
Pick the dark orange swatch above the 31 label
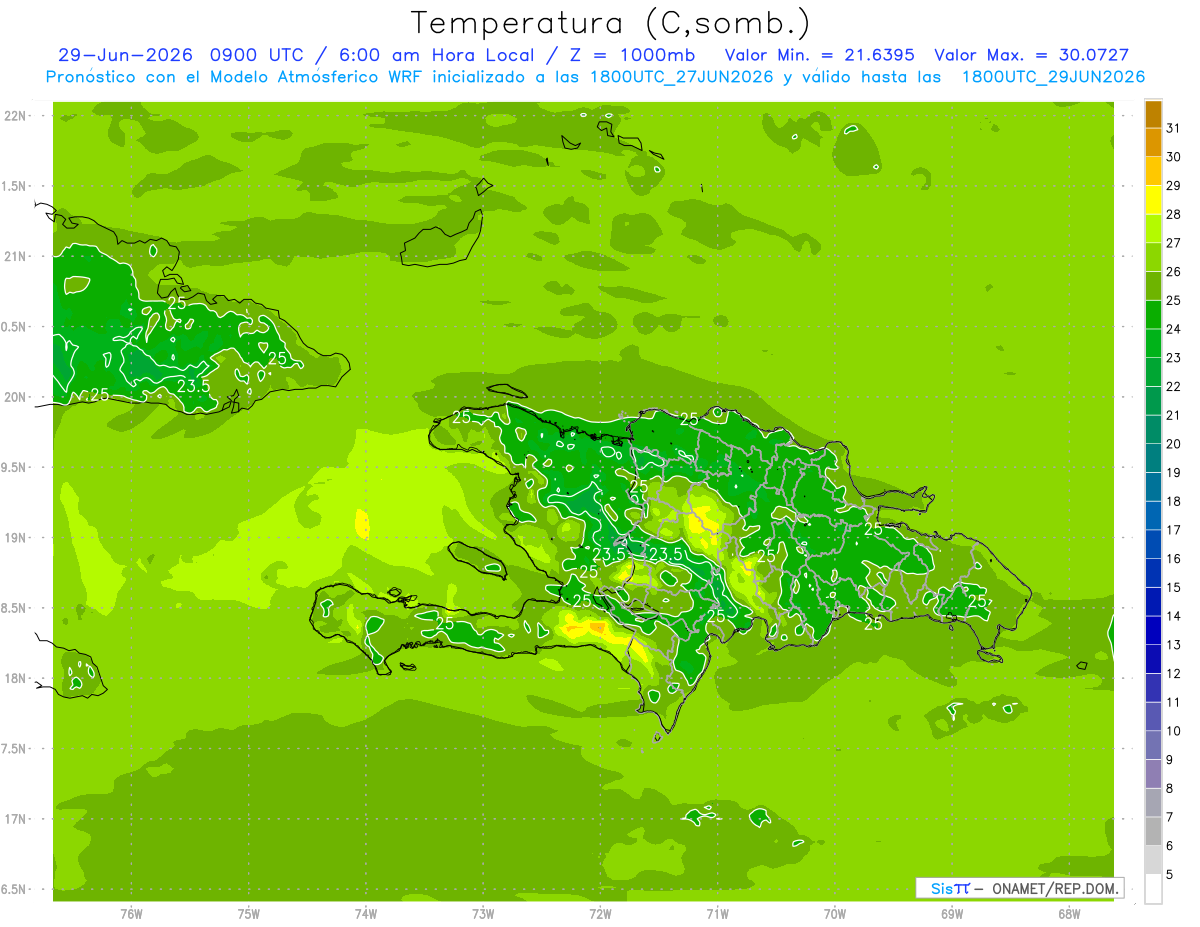pos(1153,114)
